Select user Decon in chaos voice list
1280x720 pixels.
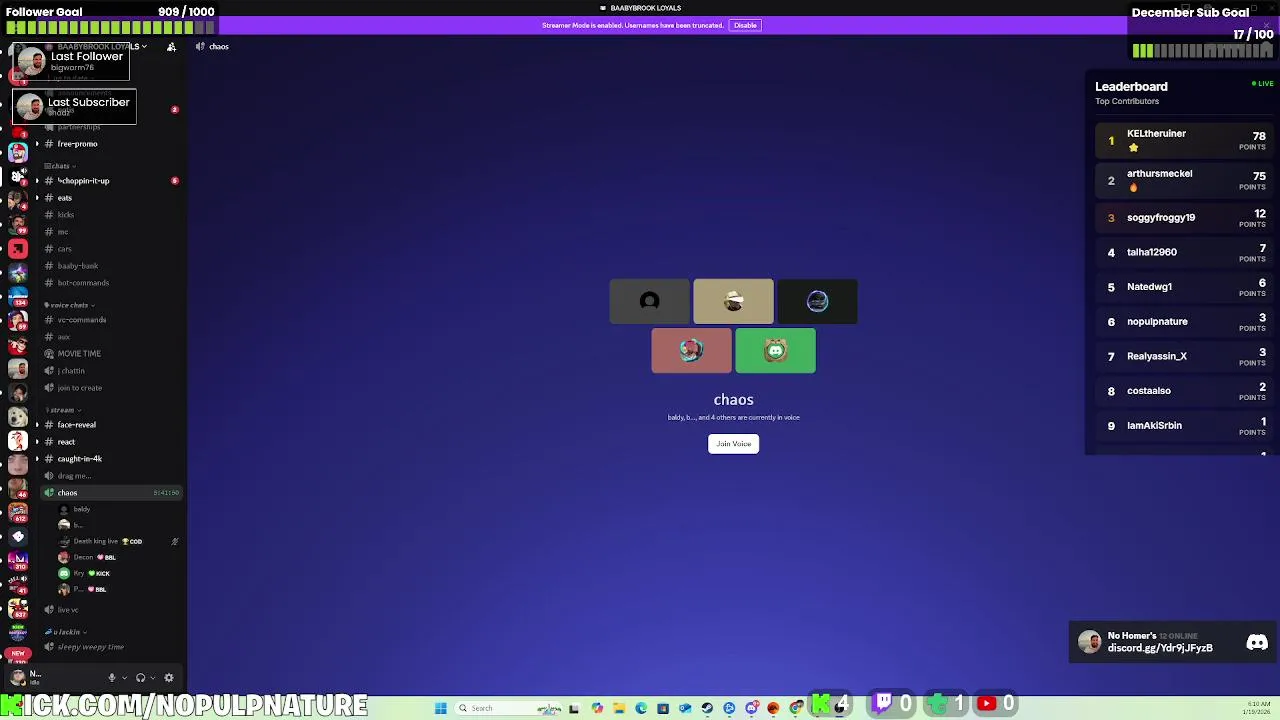tap(83, 557)
